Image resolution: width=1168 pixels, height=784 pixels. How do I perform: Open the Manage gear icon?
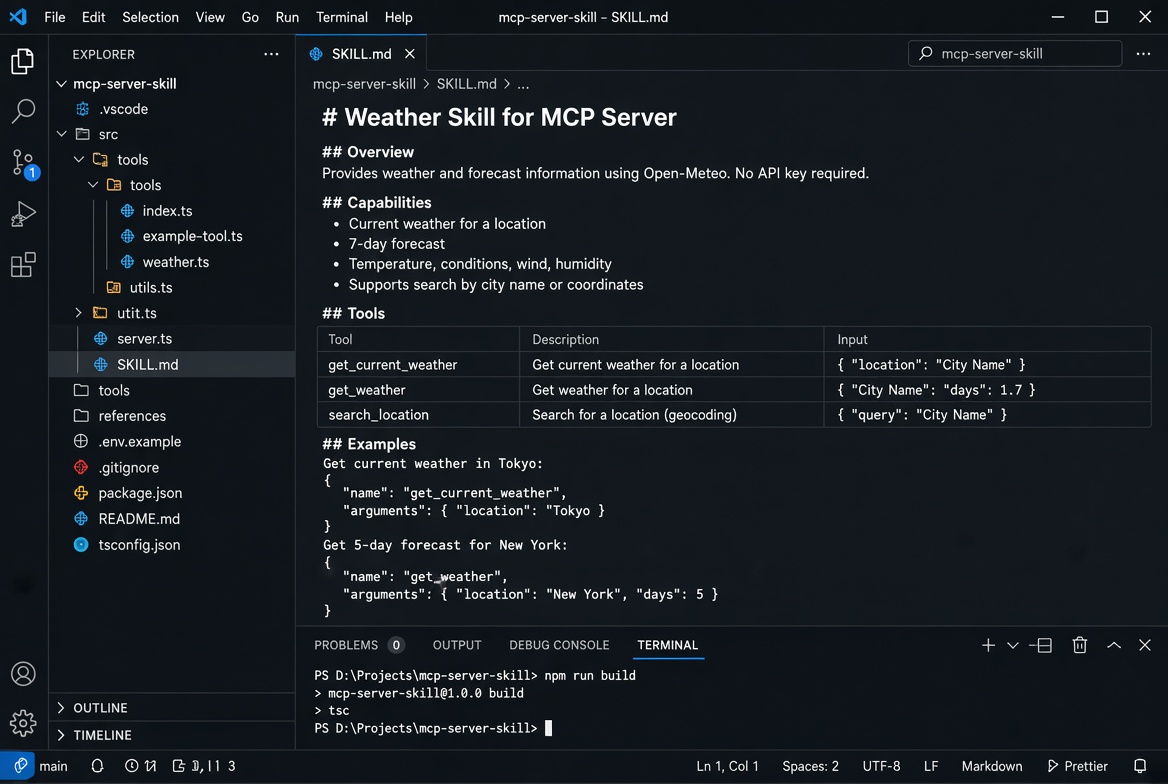point(23,722)
